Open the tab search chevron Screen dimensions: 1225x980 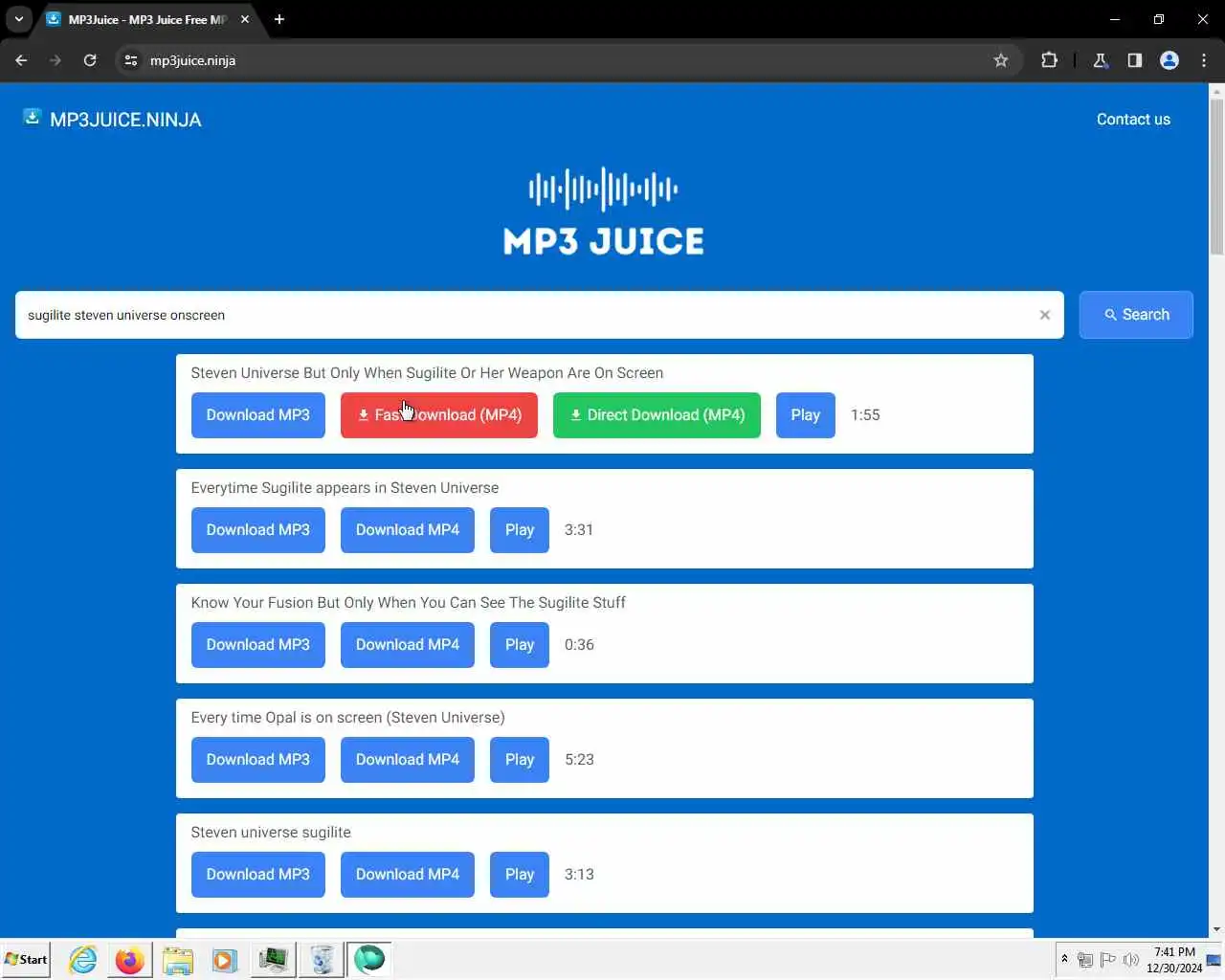coord(18,19)
